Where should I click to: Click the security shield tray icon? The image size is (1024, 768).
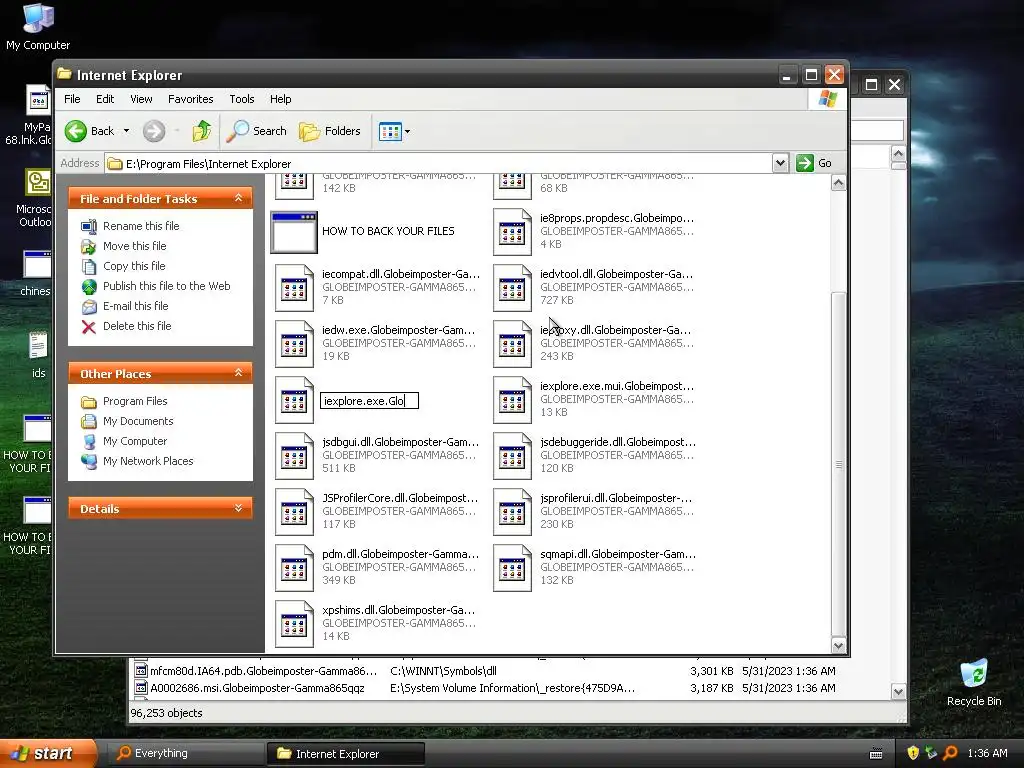click(913, 753)
